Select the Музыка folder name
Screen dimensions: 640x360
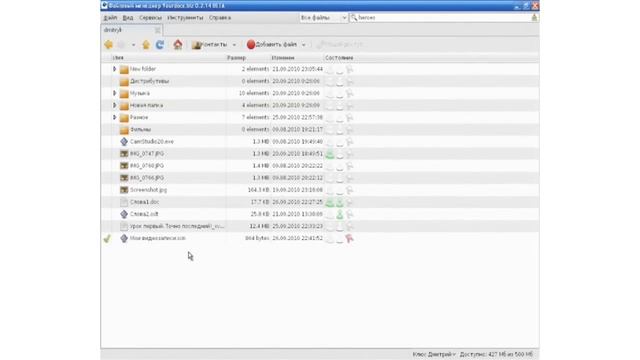tap(140, 93)
